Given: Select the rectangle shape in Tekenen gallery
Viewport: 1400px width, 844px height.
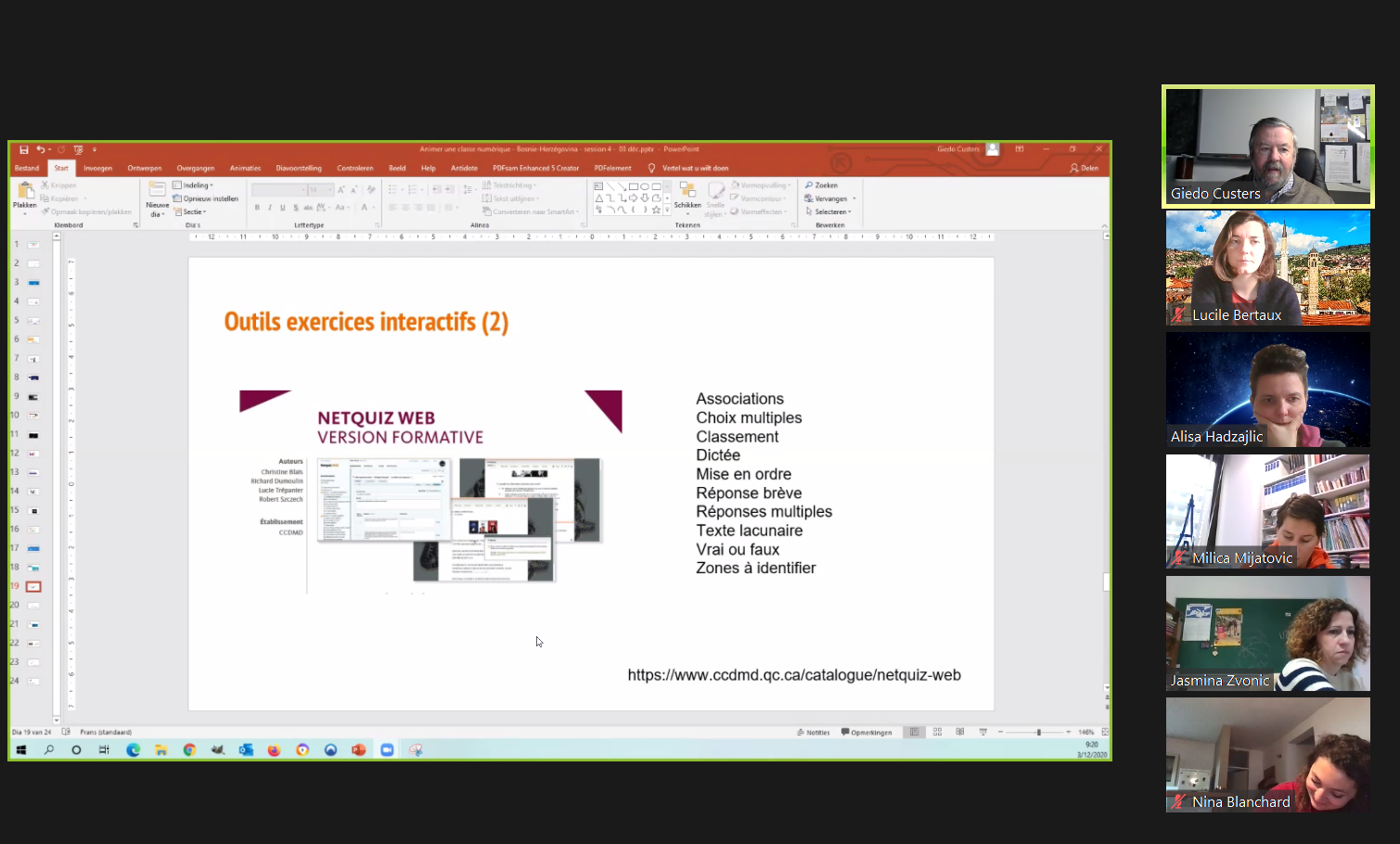Looking at the screenshot, I should (634, 186).
